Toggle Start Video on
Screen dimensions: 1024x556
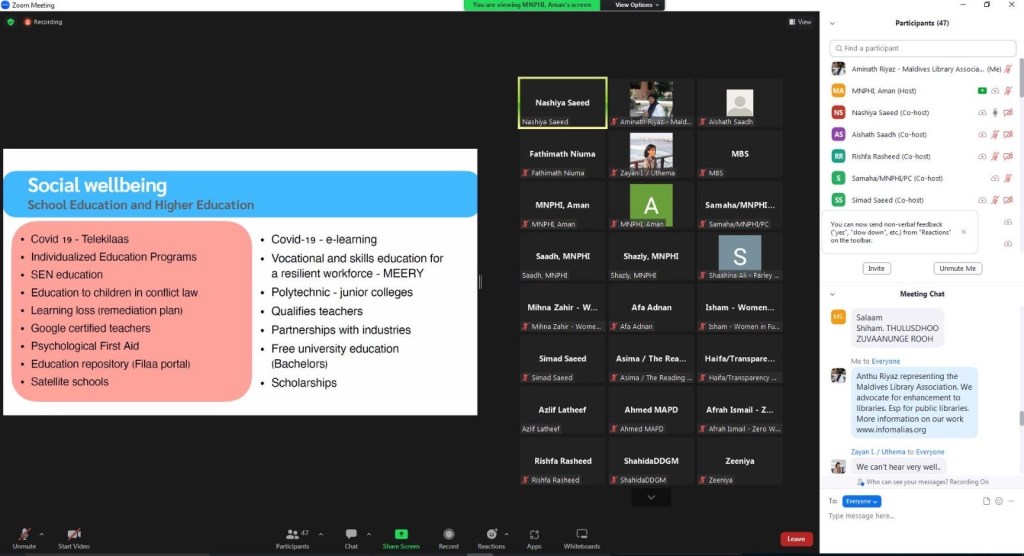[73, 536]
